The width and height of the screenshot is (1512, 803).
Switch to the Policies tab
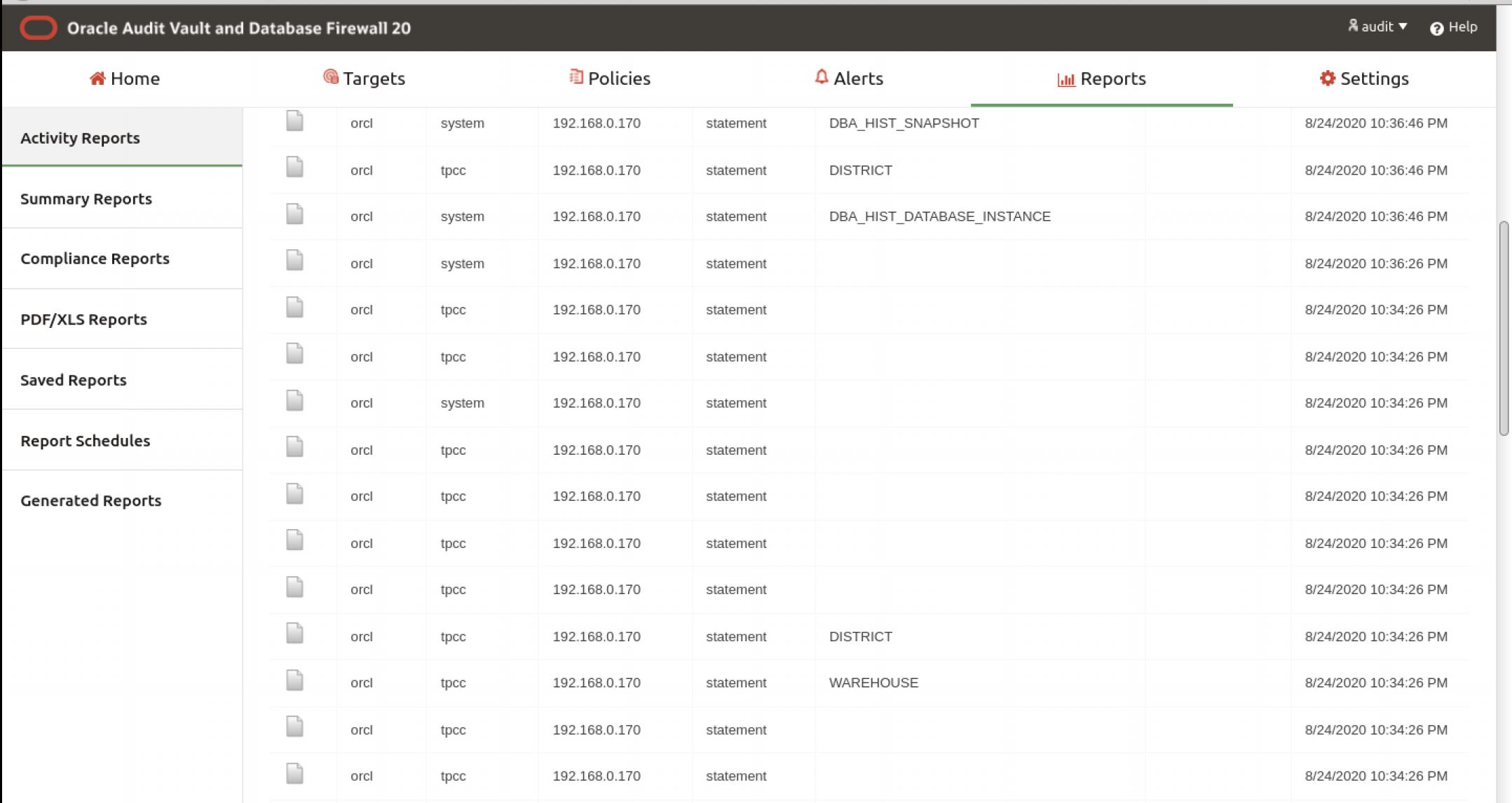[610, 78]
